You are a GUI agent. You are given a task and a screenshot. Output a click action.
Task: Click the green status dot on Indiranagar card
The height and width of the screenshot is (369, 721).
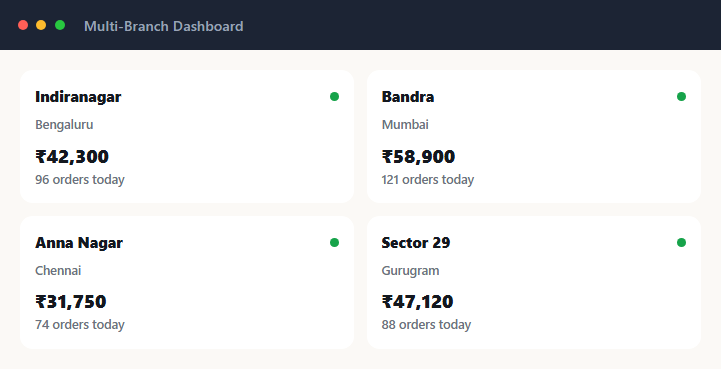pyautogui.click(x=334, y=97)
